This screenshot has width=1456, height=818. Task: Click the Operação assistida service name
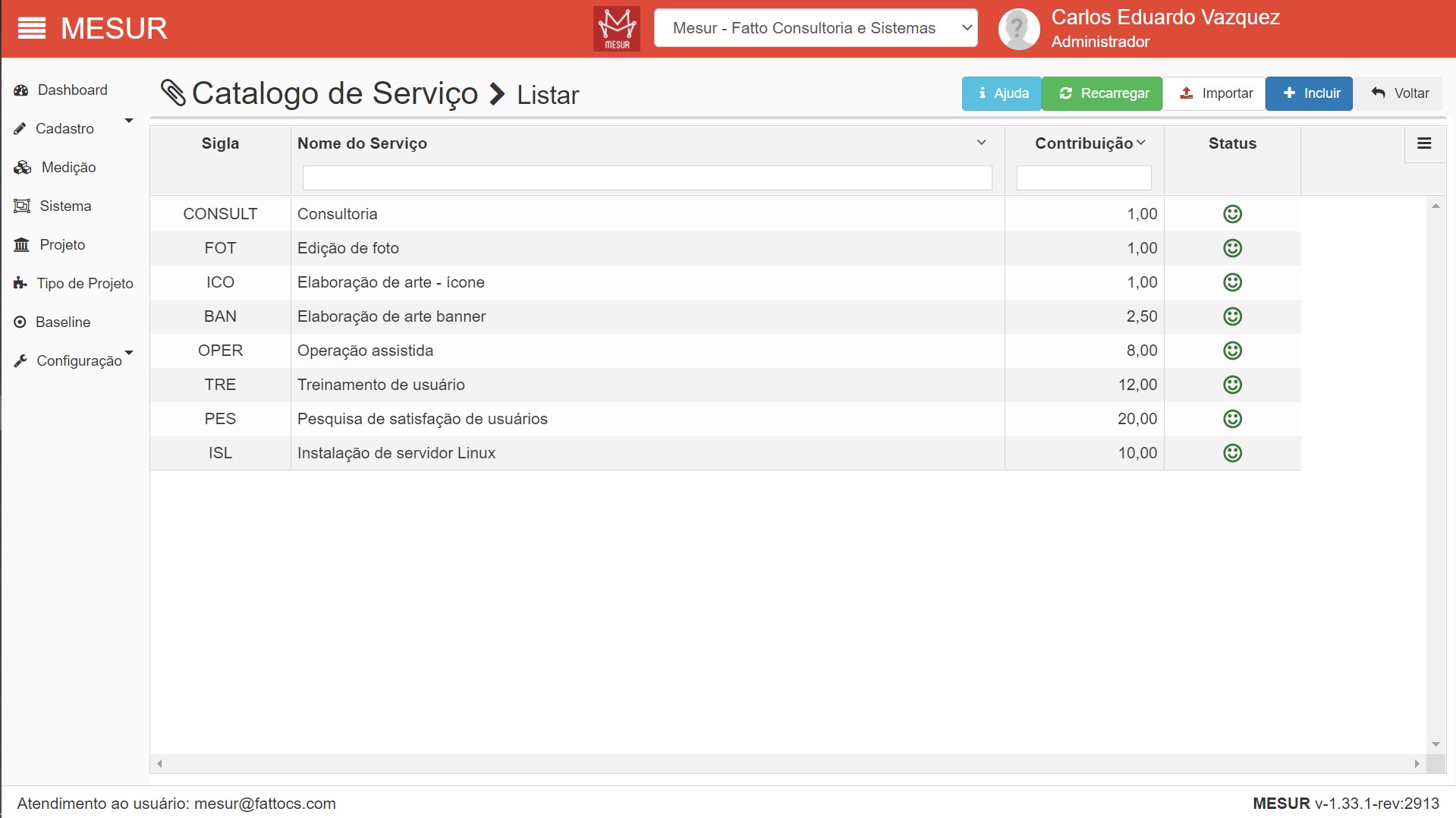tap(365, 351)
